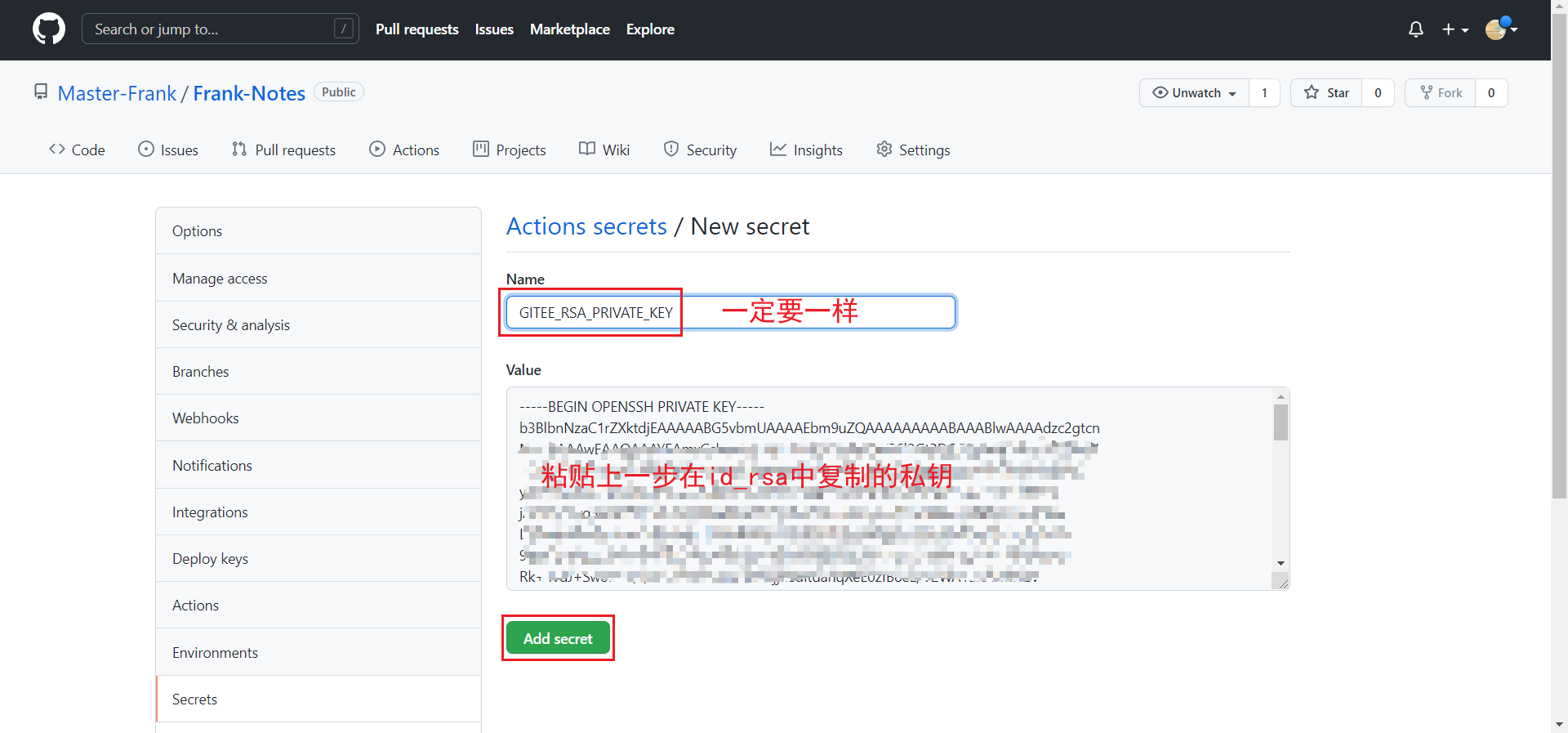Image resolution: width=1568 pixels, height=733 pixels.
Task: Select Integrations in settings sidebar
Action: click(x=318, y=512)
